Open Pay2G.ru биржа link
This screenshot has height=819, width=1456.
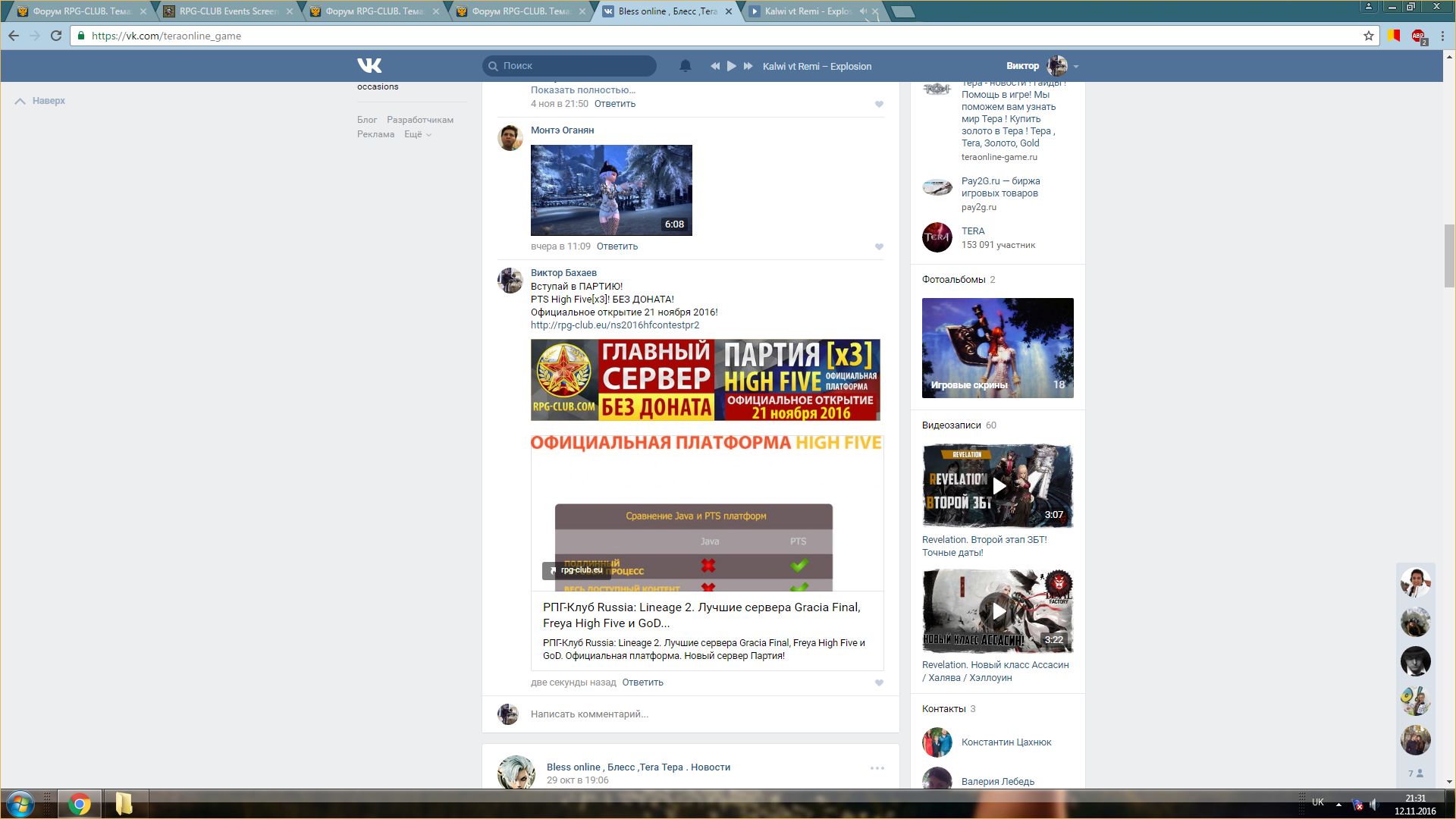(x=1000, y=187)
